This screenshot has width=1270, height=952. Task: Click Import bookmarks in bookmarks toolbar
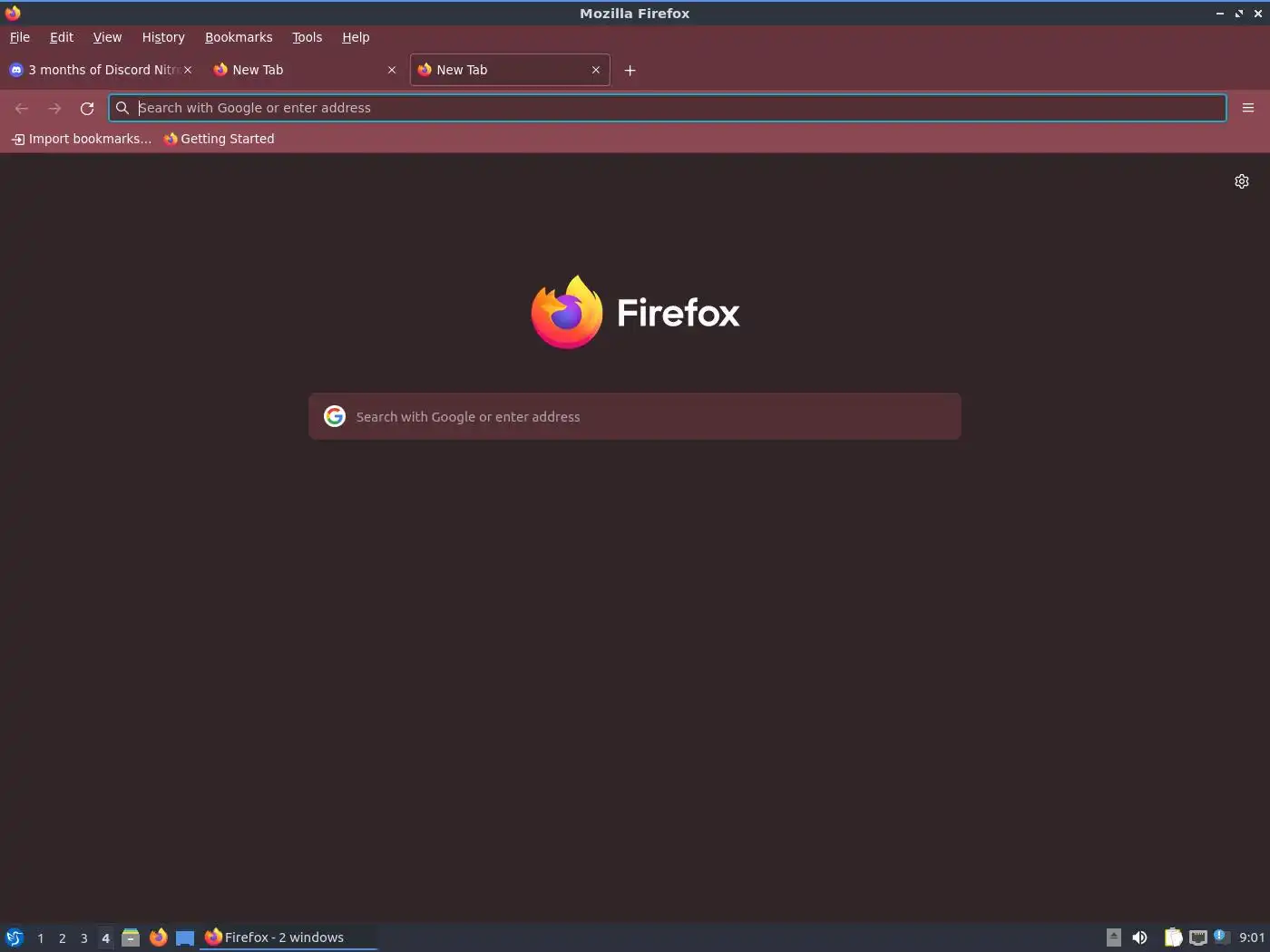pos(82,139)
